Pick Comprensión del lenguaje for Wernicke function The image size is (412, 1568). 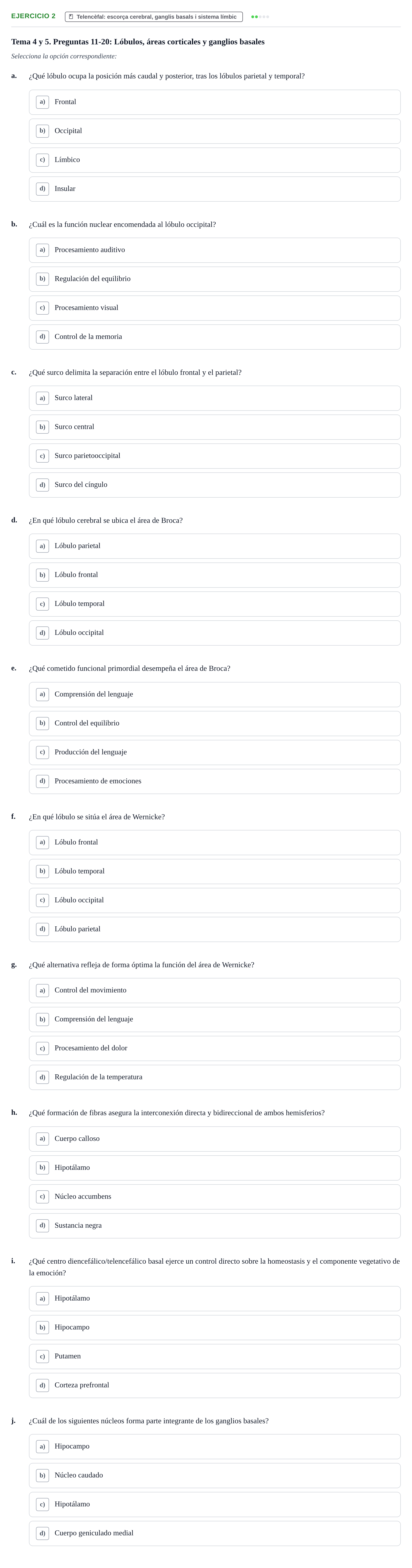215,1019
